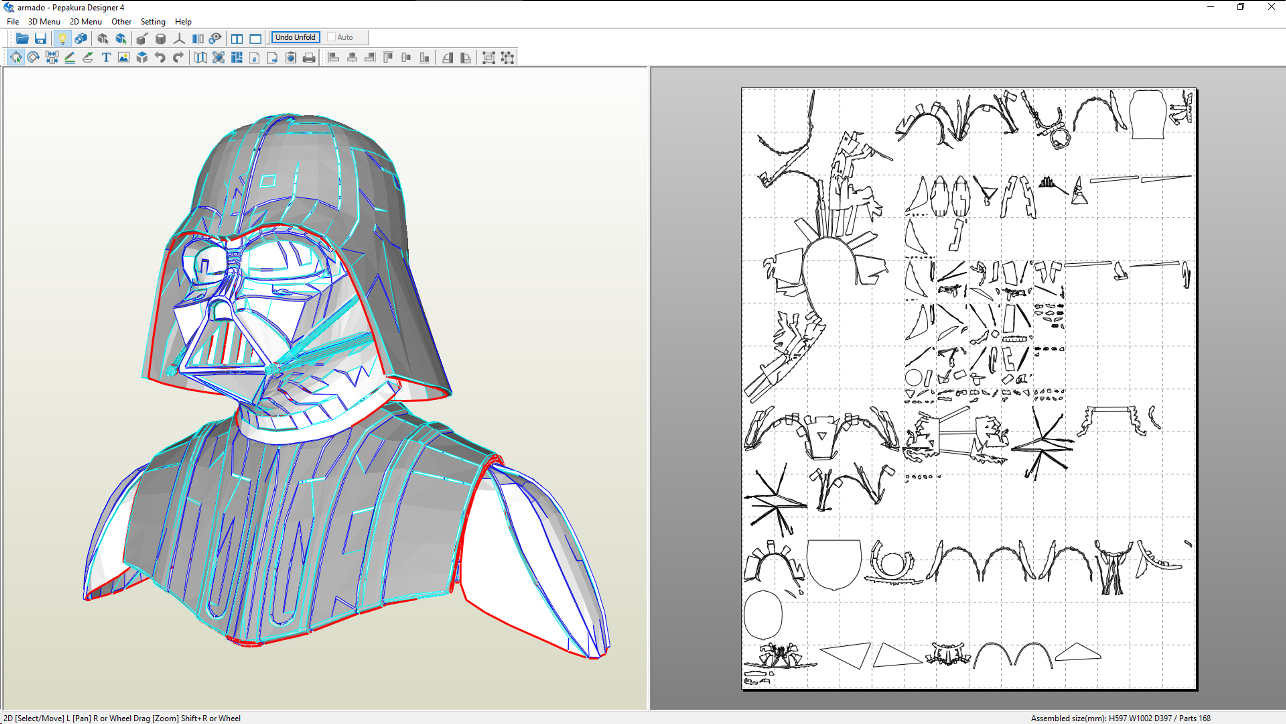Click the blue textured cubes icon beside light bulb
Viewport: 1286px width, 724px height.
click(x=81, y=38)
